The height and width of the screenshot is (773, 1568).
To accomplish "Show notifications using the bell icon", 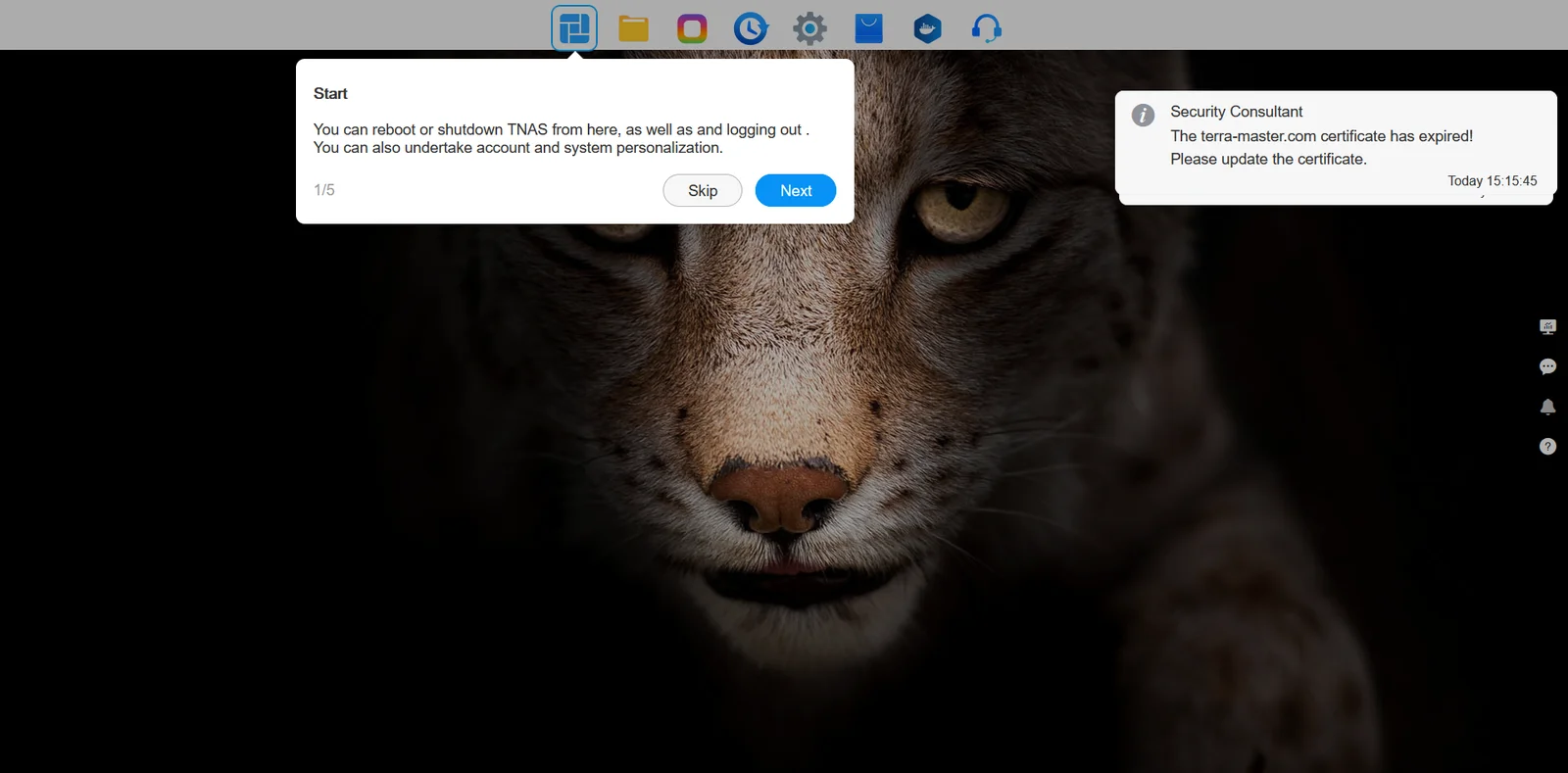I will pyautogui.click(x=1547, y=407).
